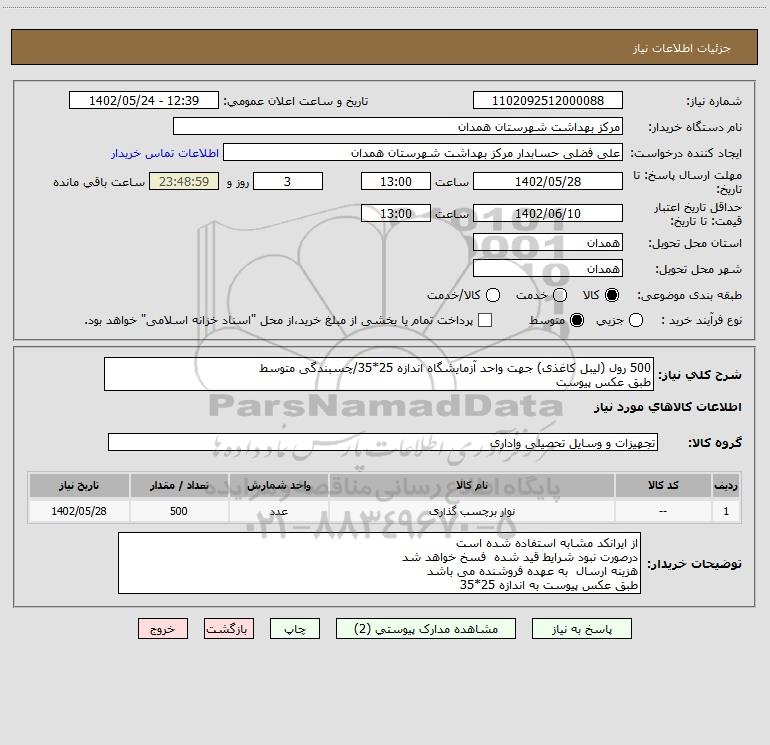The height and width of the screenshot is (745, 770).
Task: Click goods group field 'تجهیزات و وسایل تحصیلی واداری'
Action: point(383,442)
